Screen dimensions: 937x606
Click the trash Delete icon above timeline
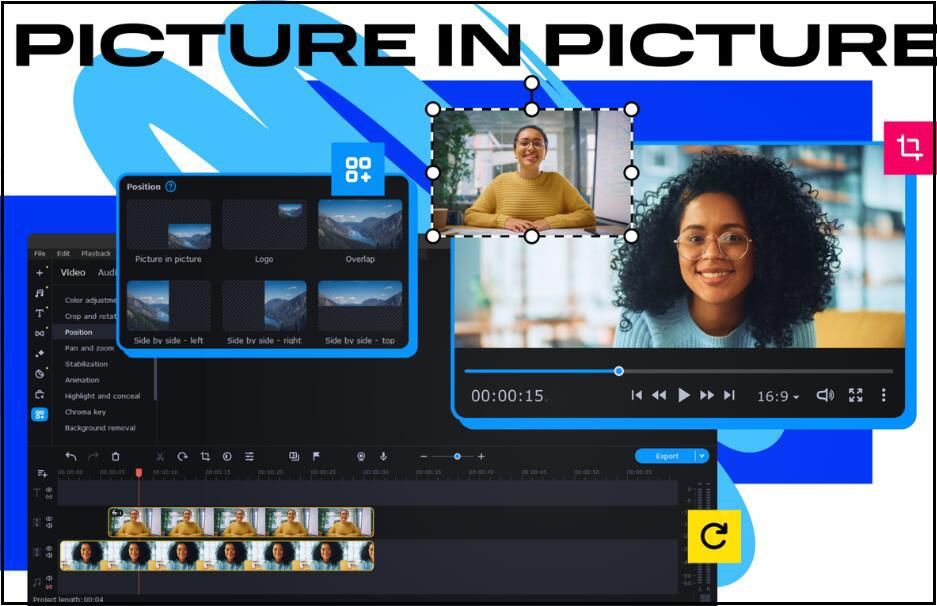(115, 456)
